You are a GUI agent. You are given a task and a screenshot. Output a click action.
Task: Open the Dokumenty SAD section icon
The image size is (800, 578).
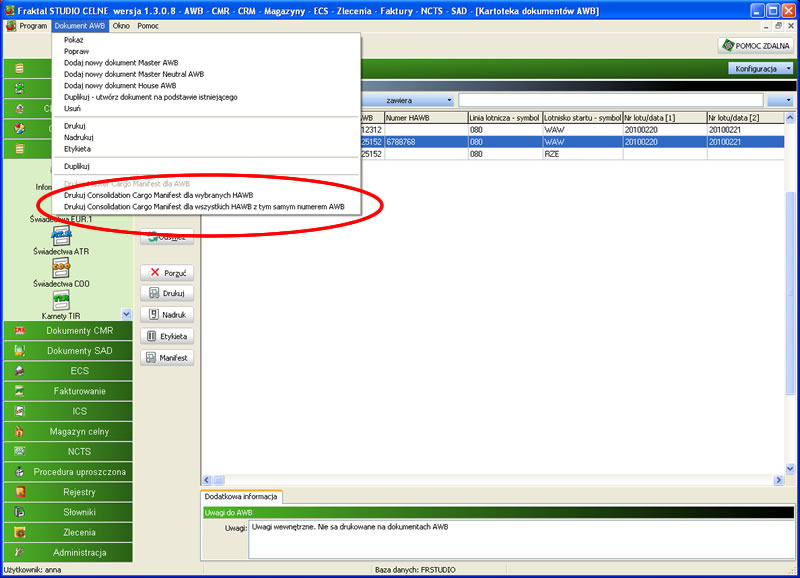pyautogui.click(x=19, y=350)
